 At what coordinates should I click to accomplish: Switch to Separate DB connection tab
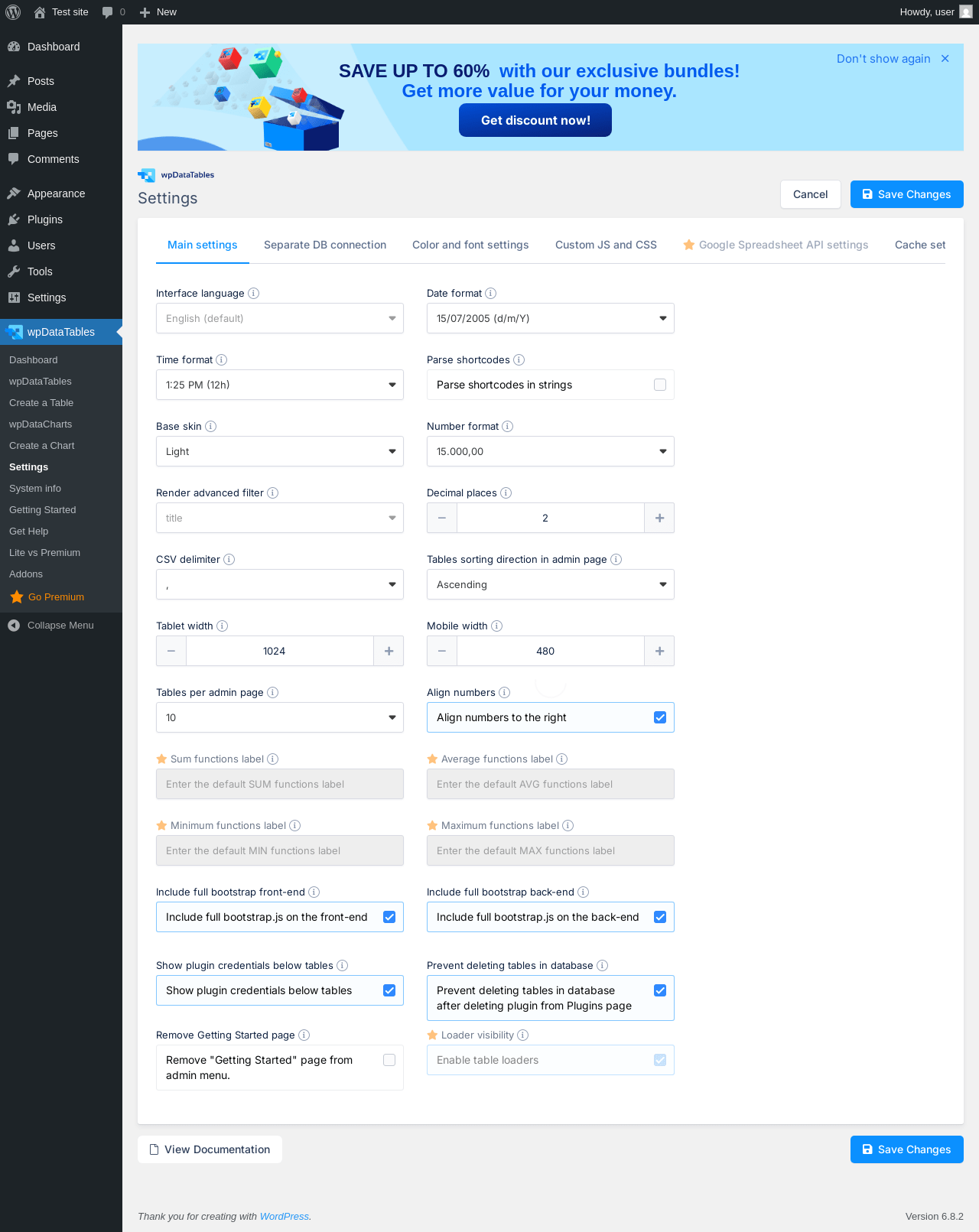(325, 245)
